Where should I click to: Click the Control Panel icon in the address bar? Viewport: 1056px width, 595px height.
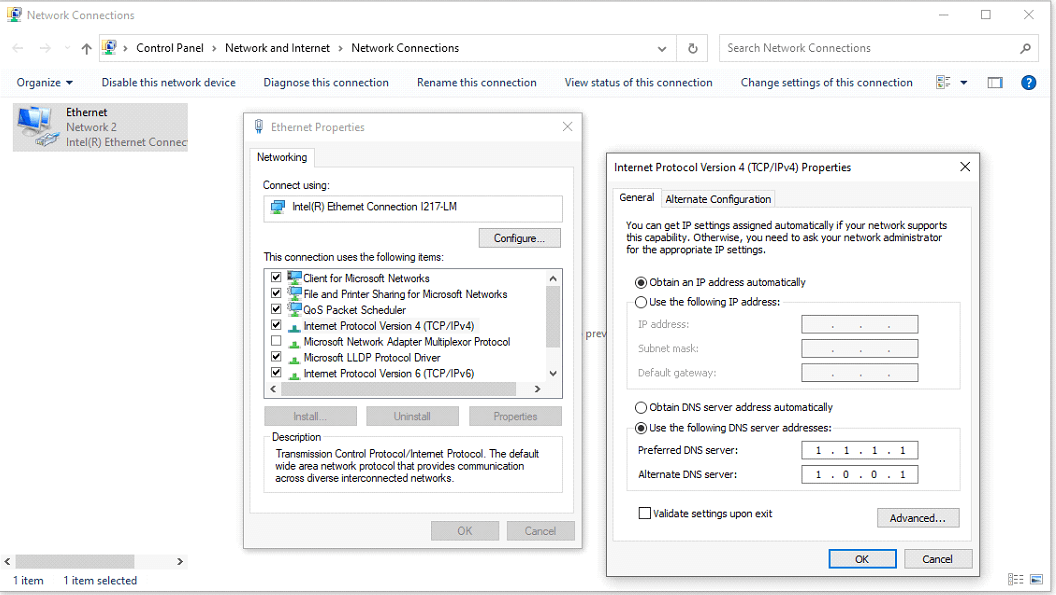pos(109,48)
